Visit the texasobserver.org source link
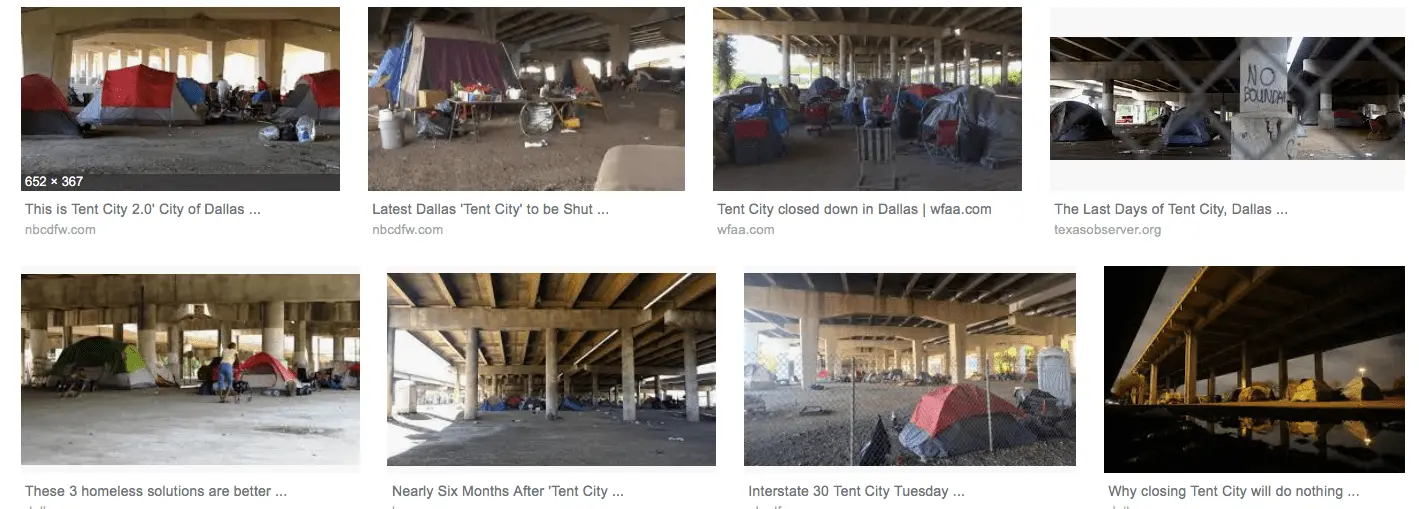 pyautogui.click(x=1107, y=230)
